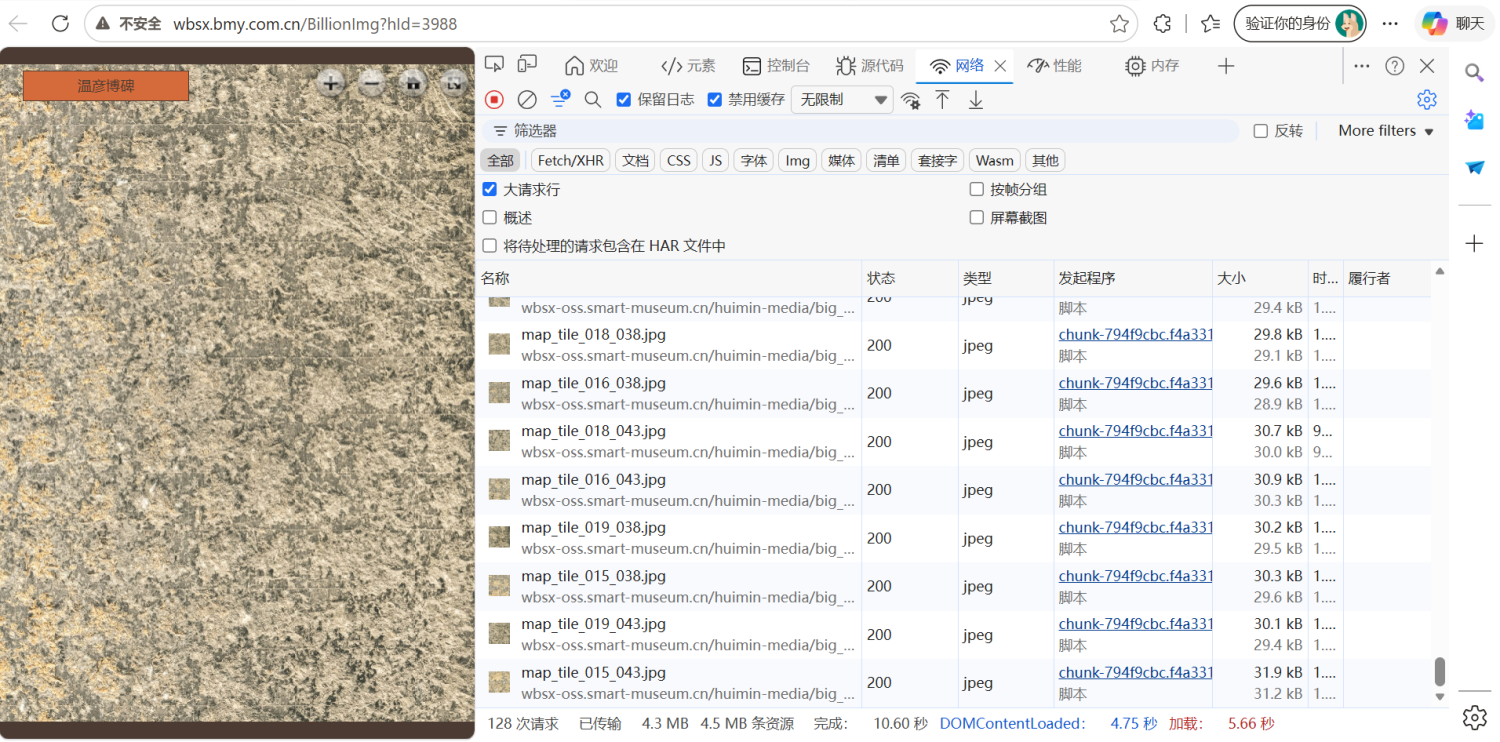
Task: Uncheck the 大请求行 option
Action: pos(490,189)
